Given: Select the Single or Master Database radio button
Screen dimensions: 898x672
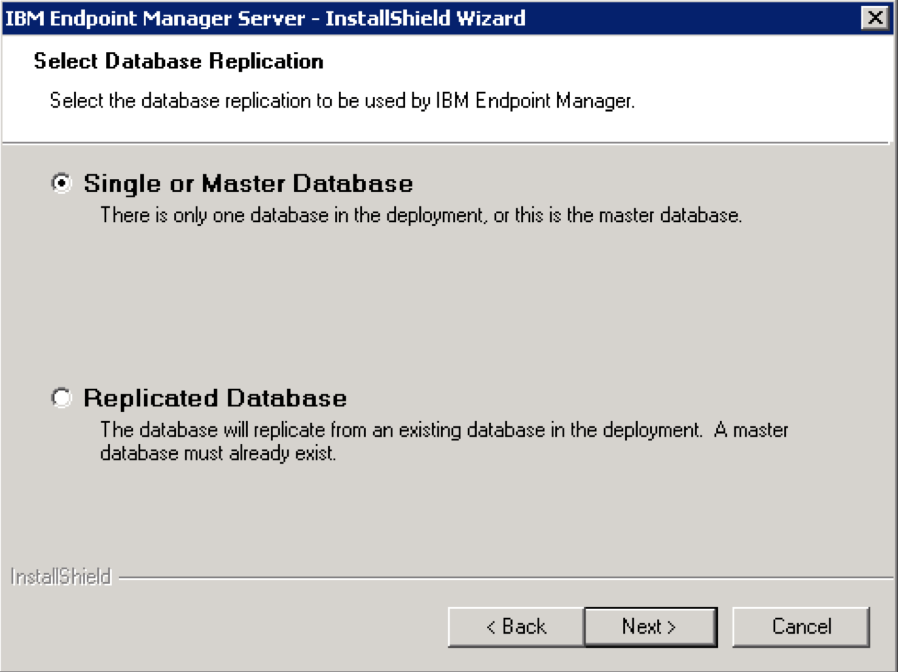Looking at the screenshot, I should click(62, 183).
